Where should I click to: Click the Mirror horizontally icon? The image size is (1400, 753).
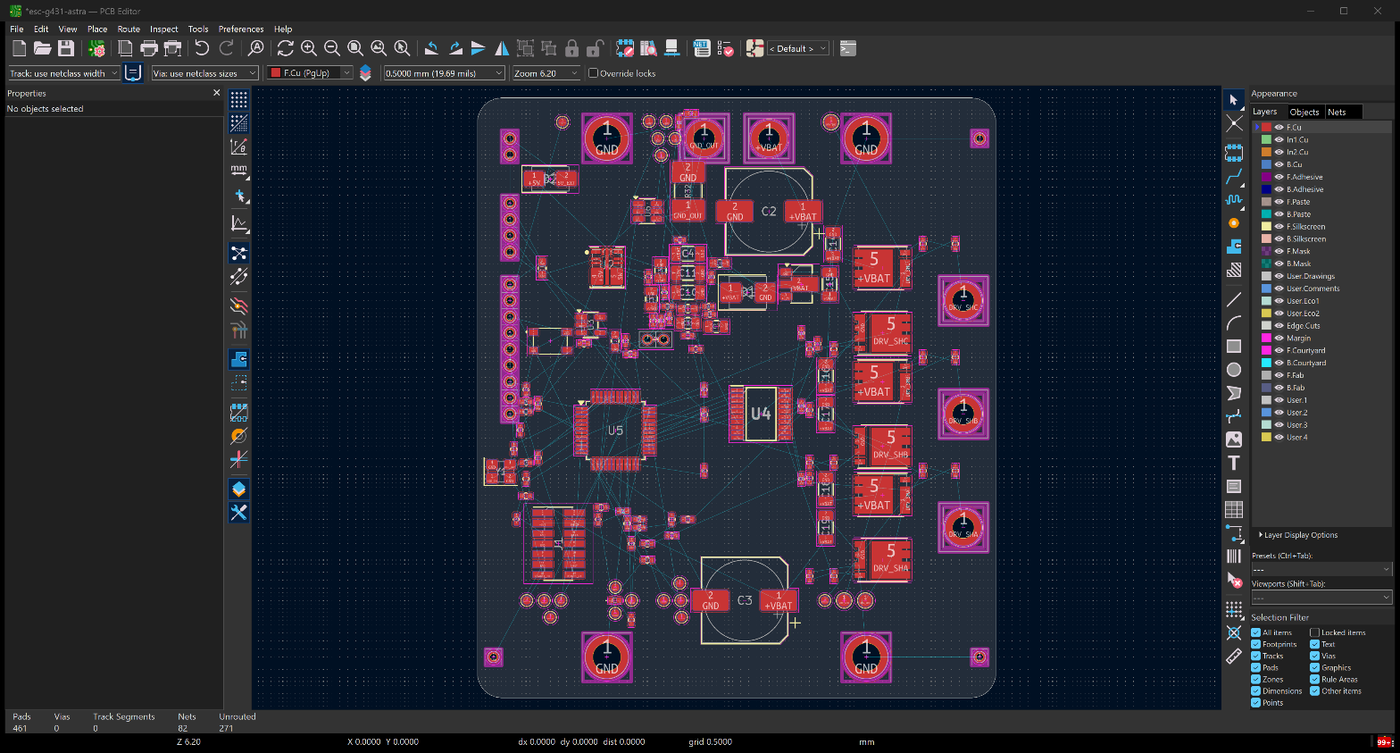click(502, 48)
